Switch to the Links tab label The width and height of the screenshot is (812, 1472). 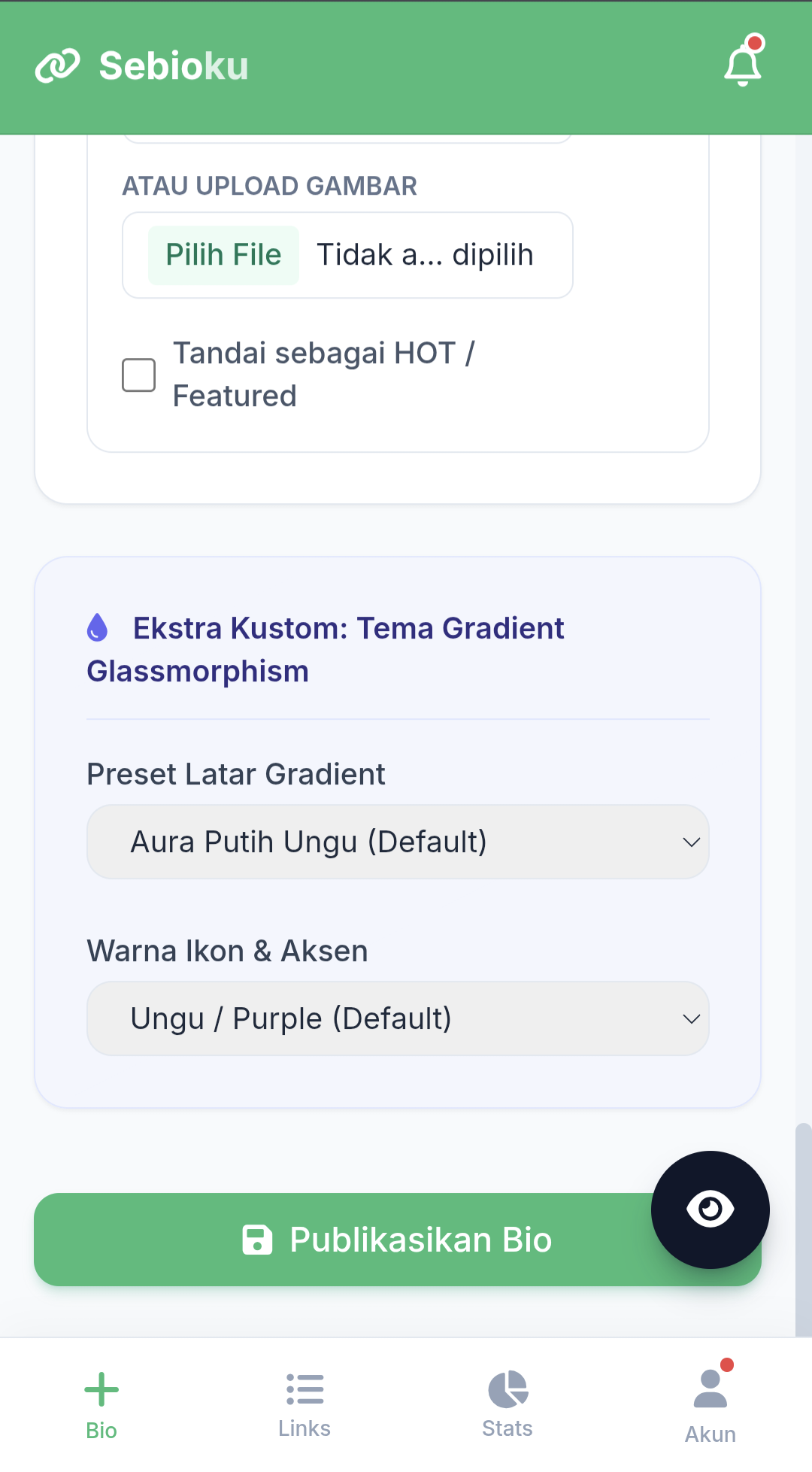[x=304, y=1428]
